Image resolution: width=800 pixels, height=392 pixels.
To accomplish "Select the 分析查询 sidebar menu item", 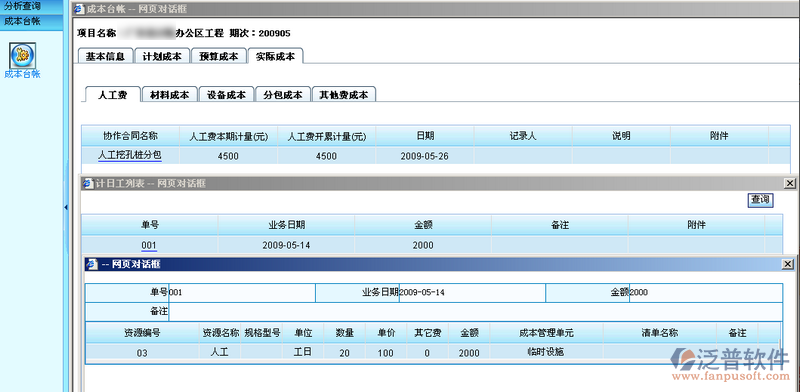I will coord(22,7).
